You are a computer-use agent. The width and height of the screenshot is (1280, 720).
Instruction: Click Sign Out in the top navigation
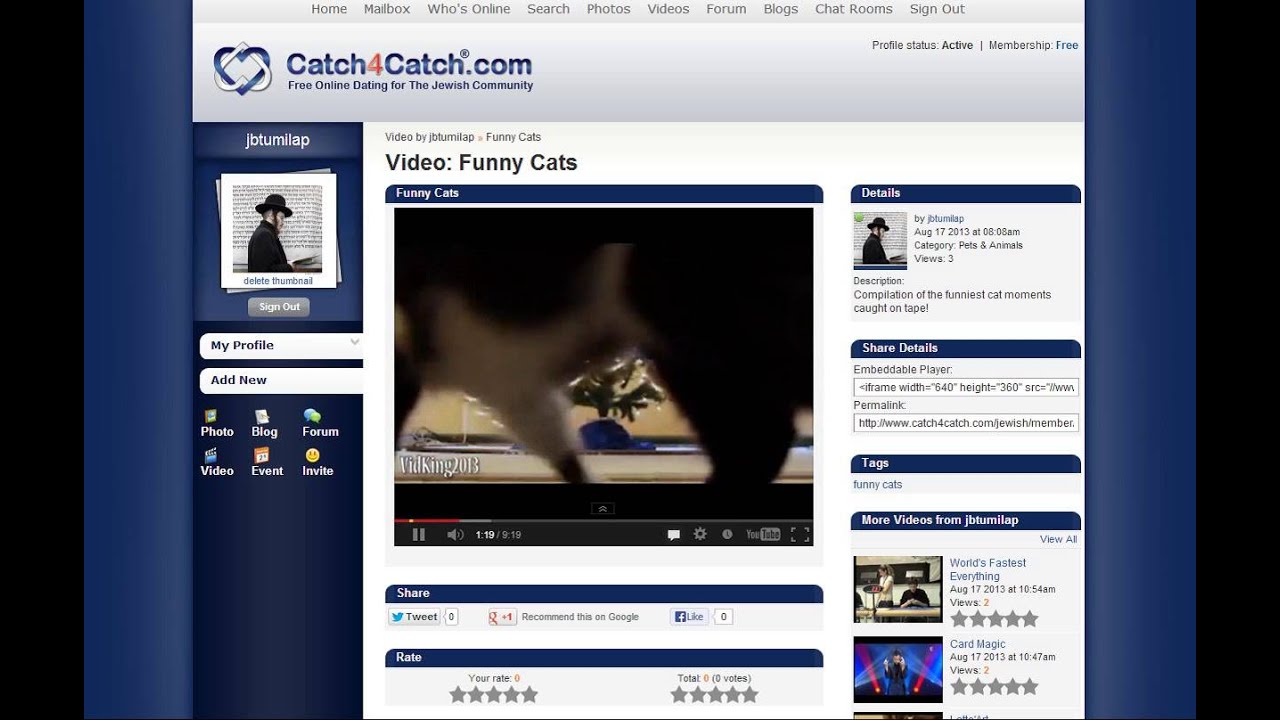click(x=937, y=9)
